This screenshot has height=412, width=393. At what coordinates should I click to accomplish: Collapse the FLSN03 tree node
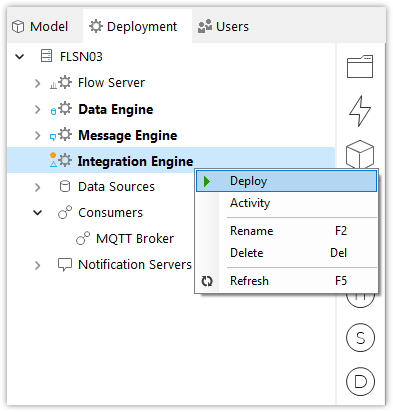click(x=20, y=56)
